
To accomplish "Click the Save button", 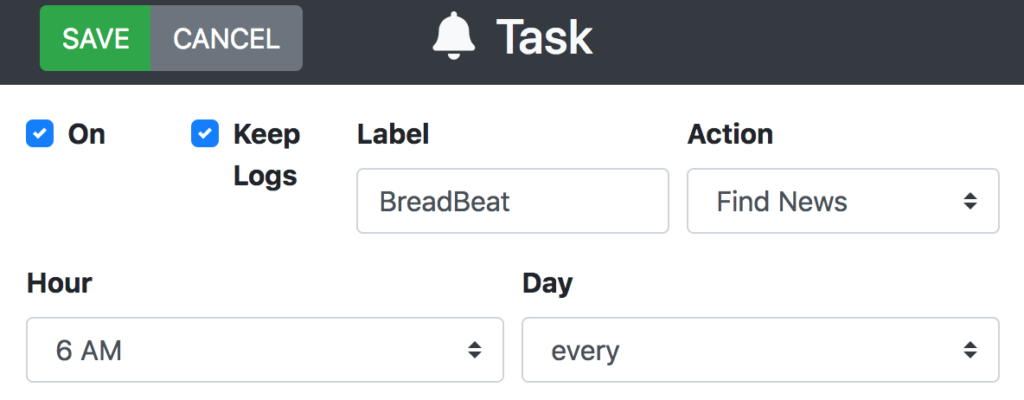I will click(95, 38).
